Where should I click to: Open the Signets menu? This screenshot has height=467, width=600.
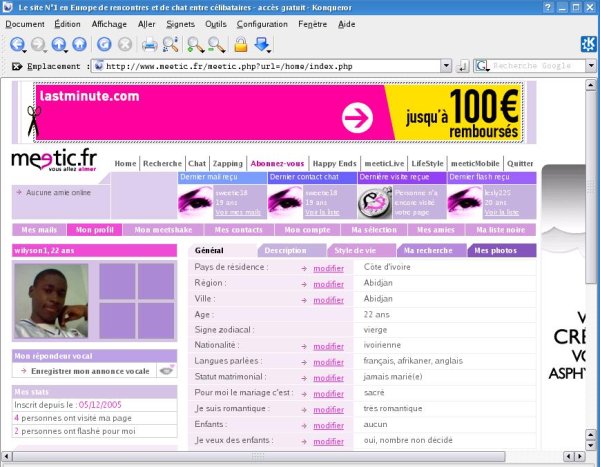point(180,24)
